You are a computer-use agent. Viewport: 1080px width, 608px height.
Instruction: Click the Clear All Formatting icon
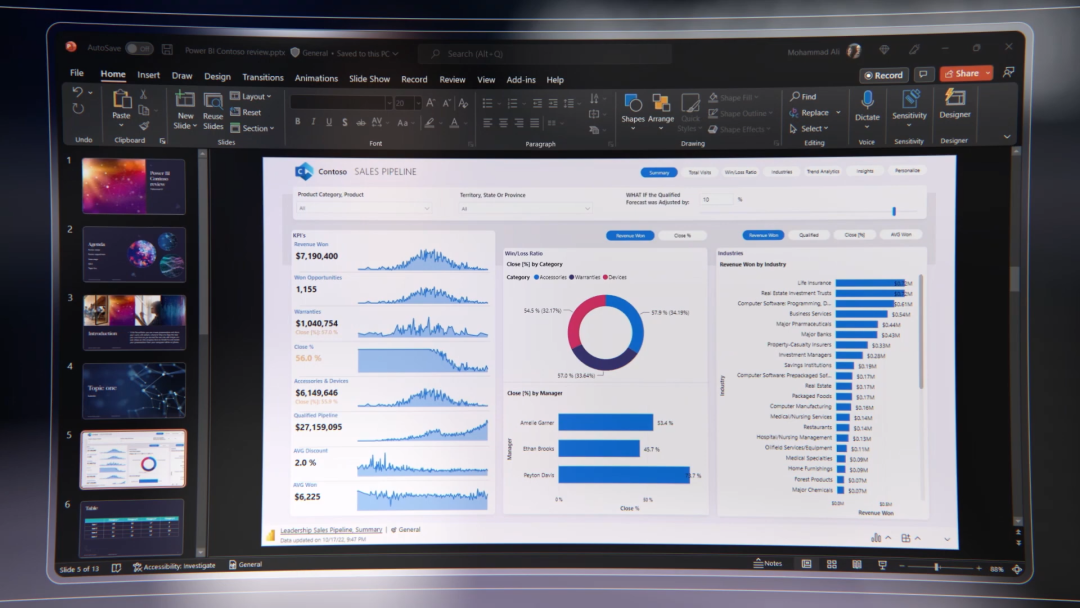463,103
